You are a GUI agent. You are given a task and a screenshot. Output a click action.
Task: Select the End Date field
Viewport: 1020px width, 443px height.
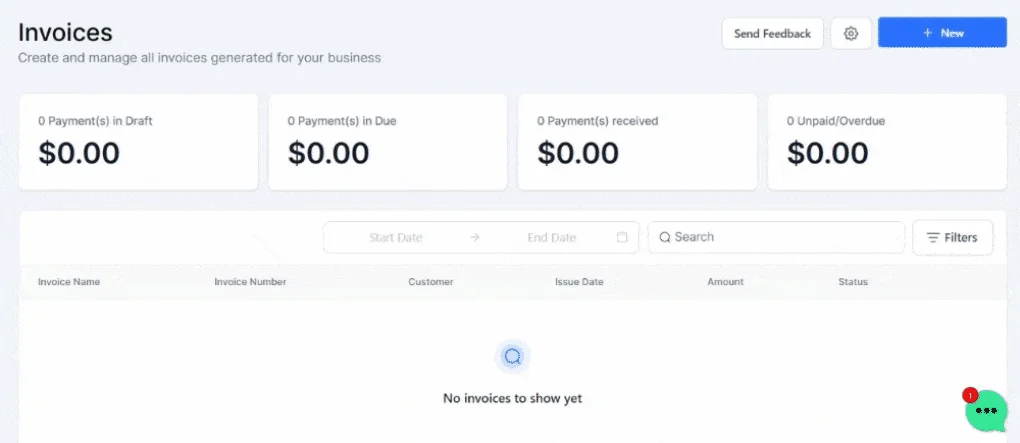[x=552, y=237]
